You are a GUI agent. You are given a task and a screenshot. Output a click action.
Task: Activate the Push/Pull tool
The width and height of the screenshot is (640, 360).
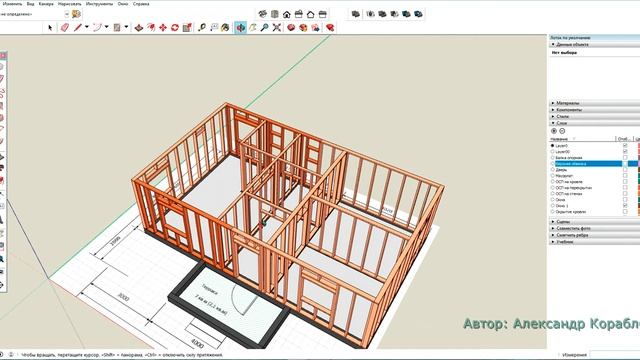tap(139, 28)
